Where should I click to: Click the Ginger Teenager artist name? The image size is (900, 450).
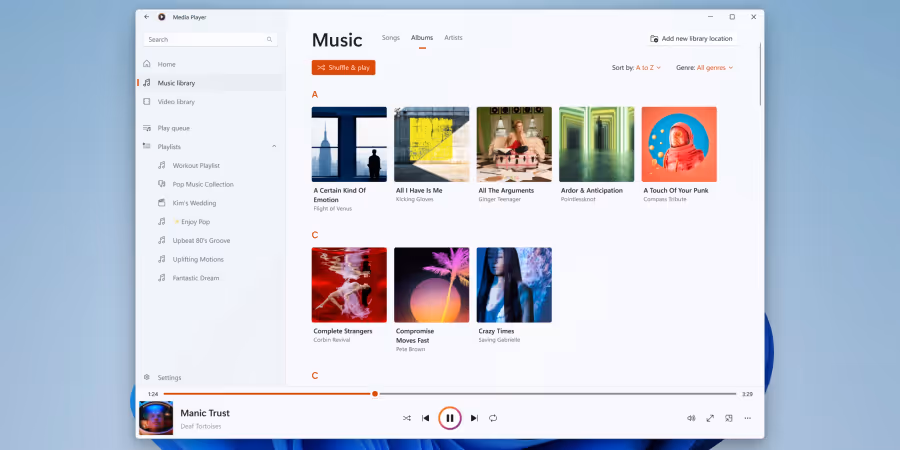[x=499, y=200]
